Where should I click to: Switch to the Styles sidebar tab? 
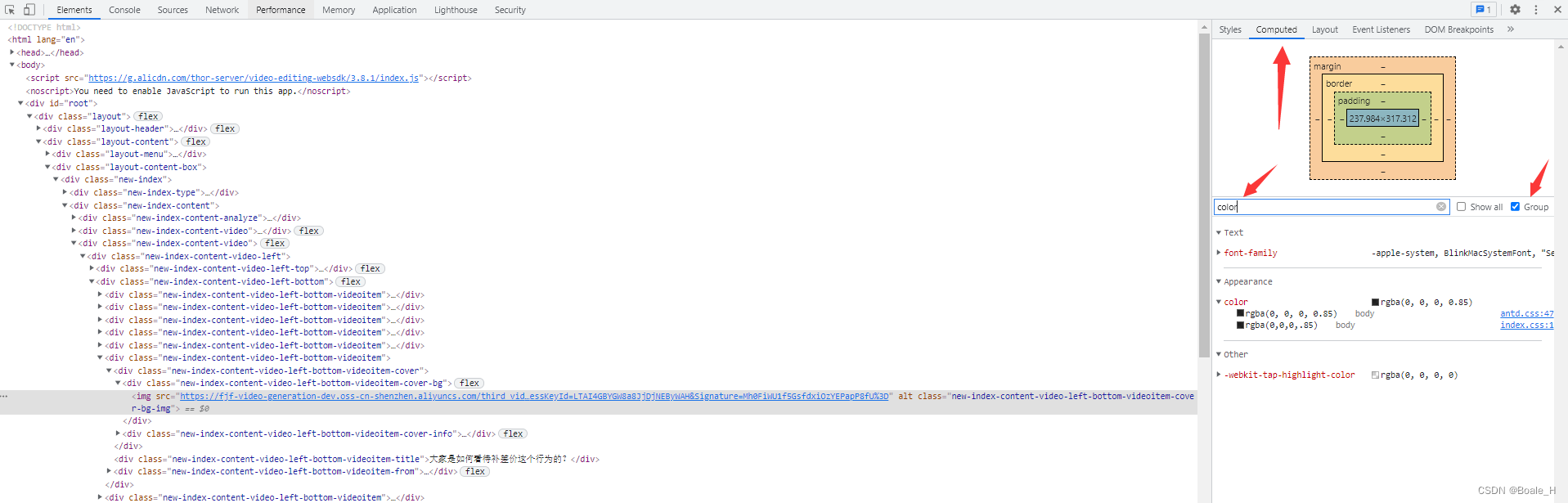[1230, 29]
